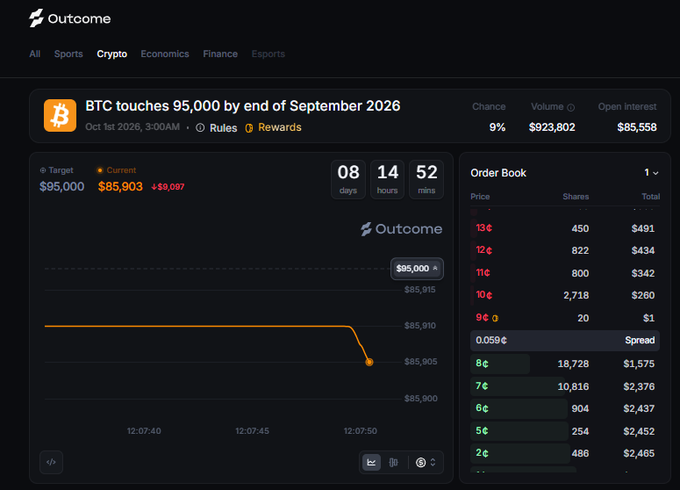Click the reward icon beside 9¢ ask

pyautogui.click(x=495, y=318)
